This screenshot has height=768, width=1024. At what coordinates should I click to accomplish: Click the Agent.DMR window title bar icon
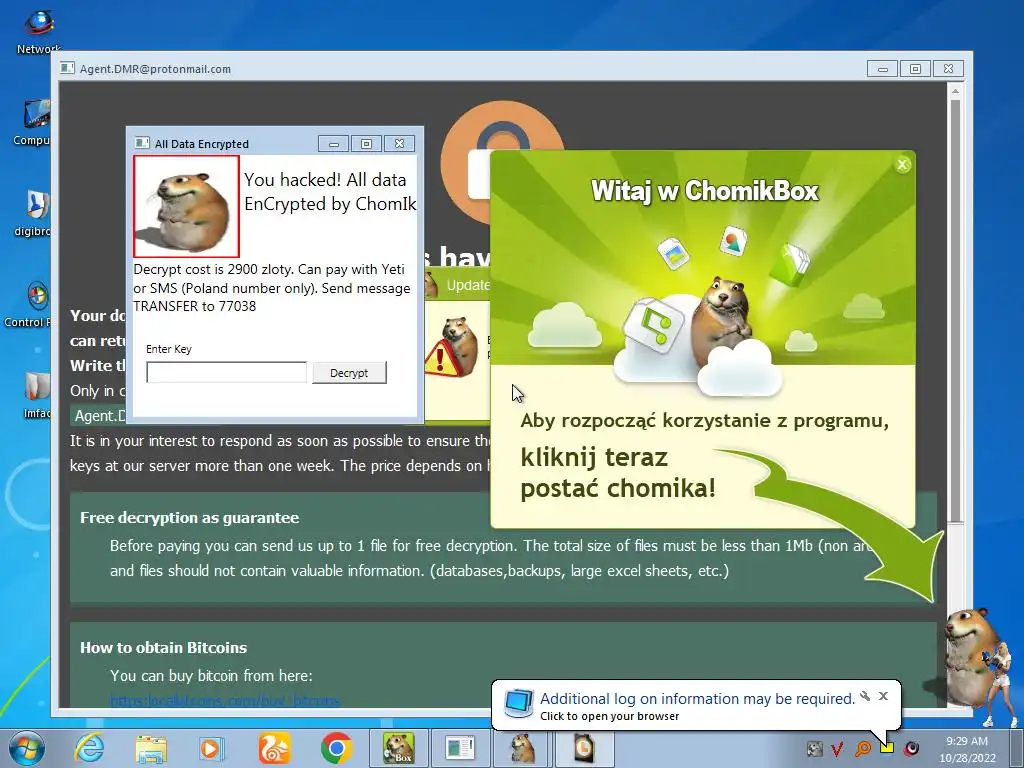pyautogui.click(x=67, y=68)
